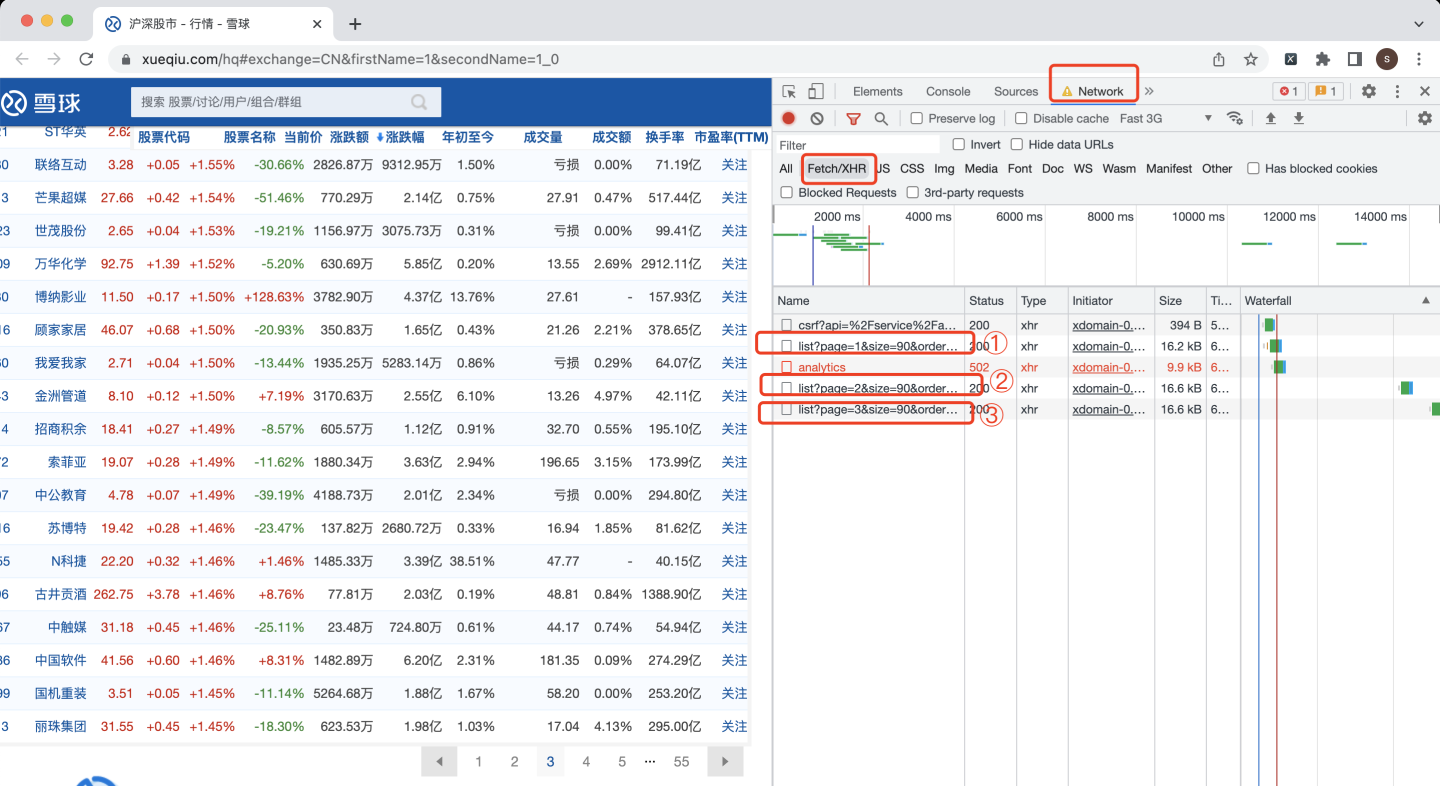1440x786 pixels.
Task: Go to next page of stock table
Action: point(725,762)
